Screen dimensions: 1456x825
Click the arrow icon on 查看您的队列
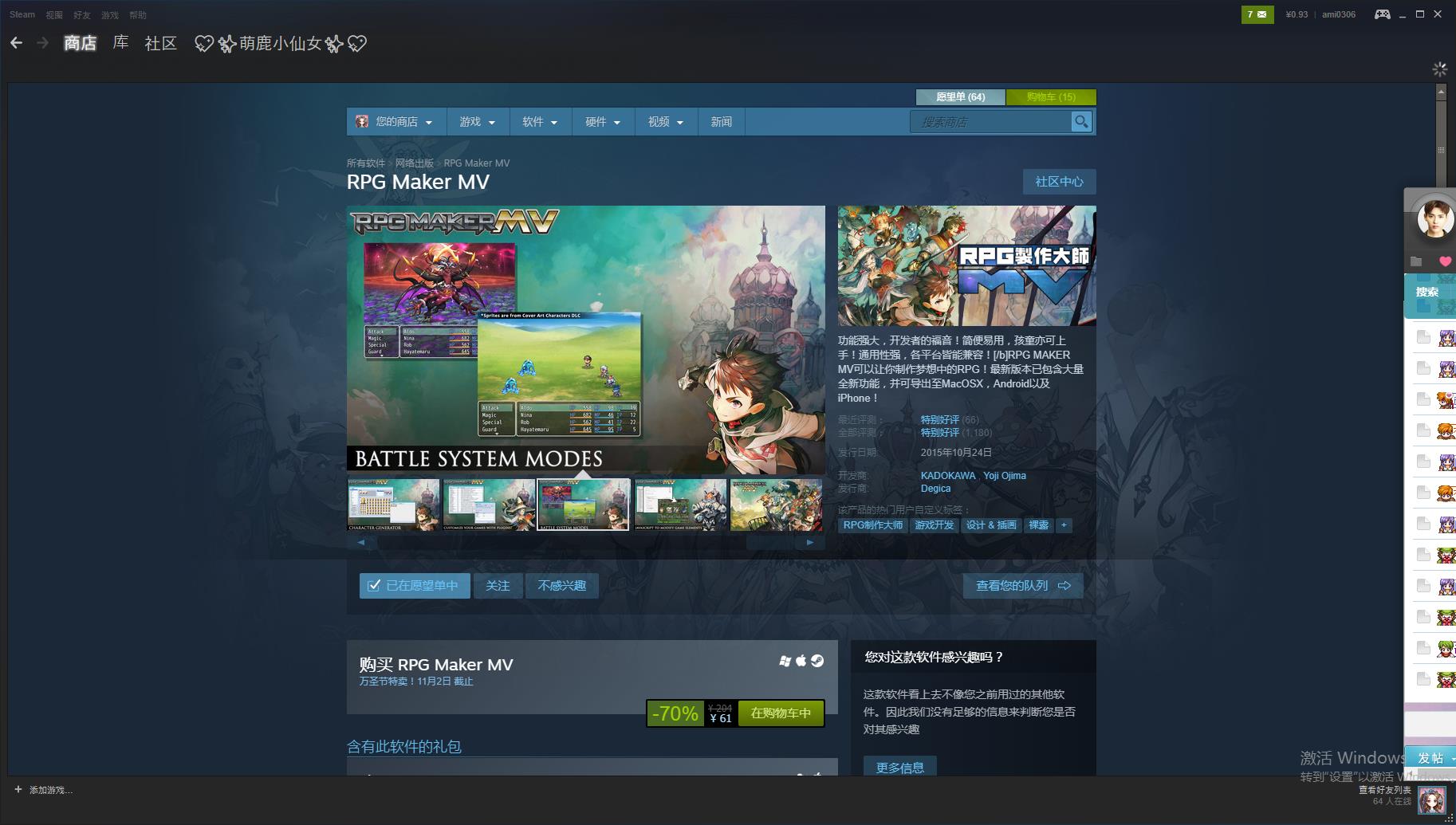pos(1064,586)
